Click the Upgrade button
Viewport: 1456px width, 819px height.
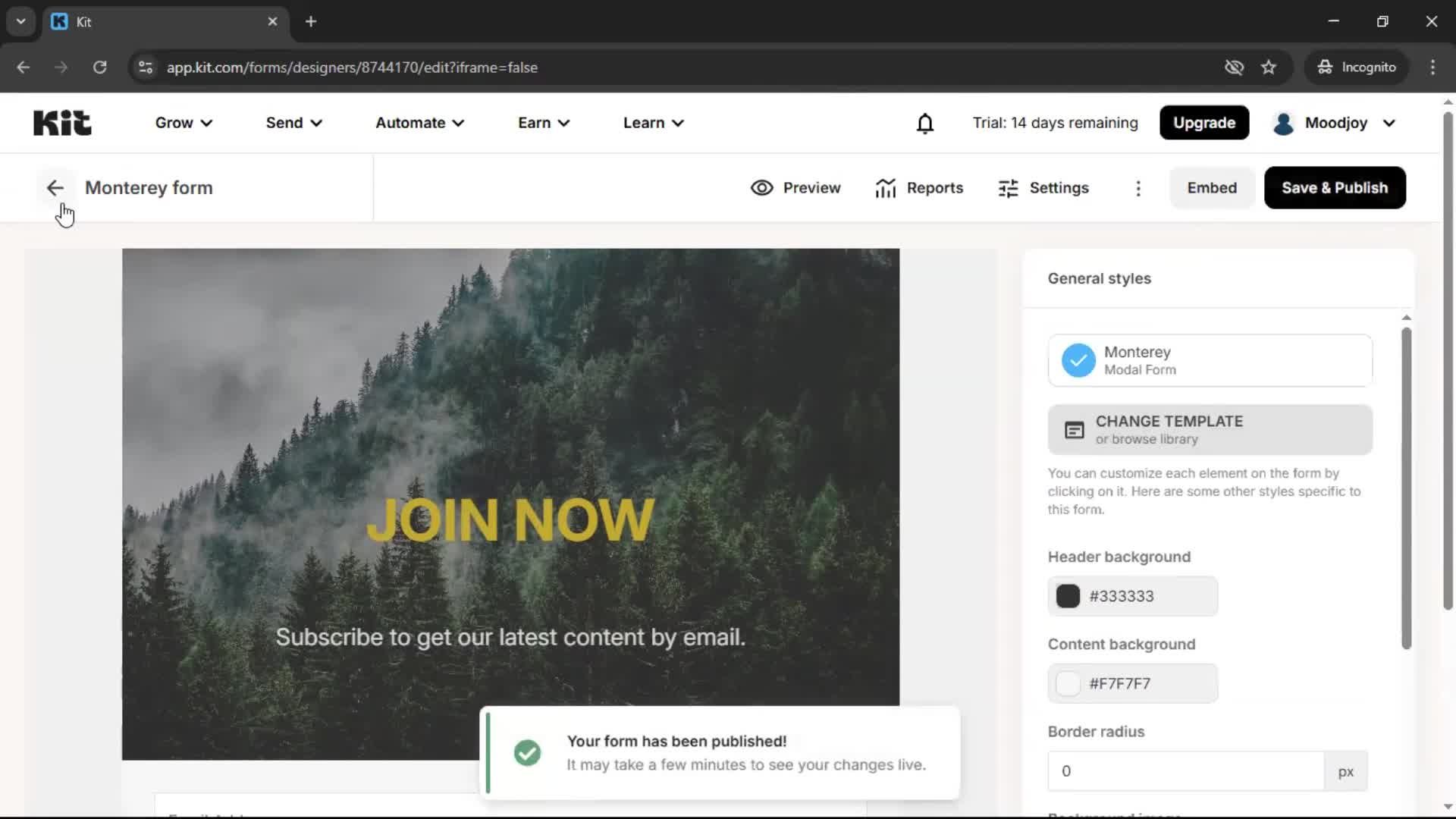(1203, 122)
